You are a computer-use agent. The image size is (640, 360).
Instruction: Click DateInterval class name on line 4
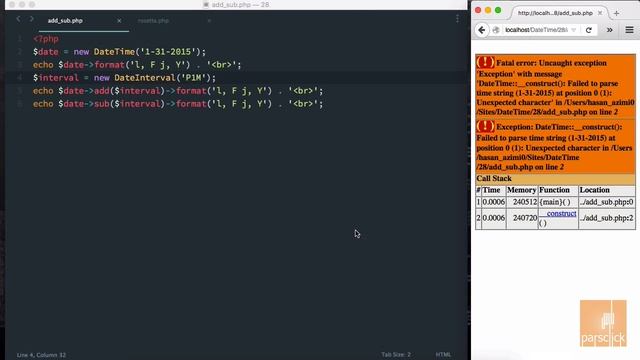tap(144, 78)
